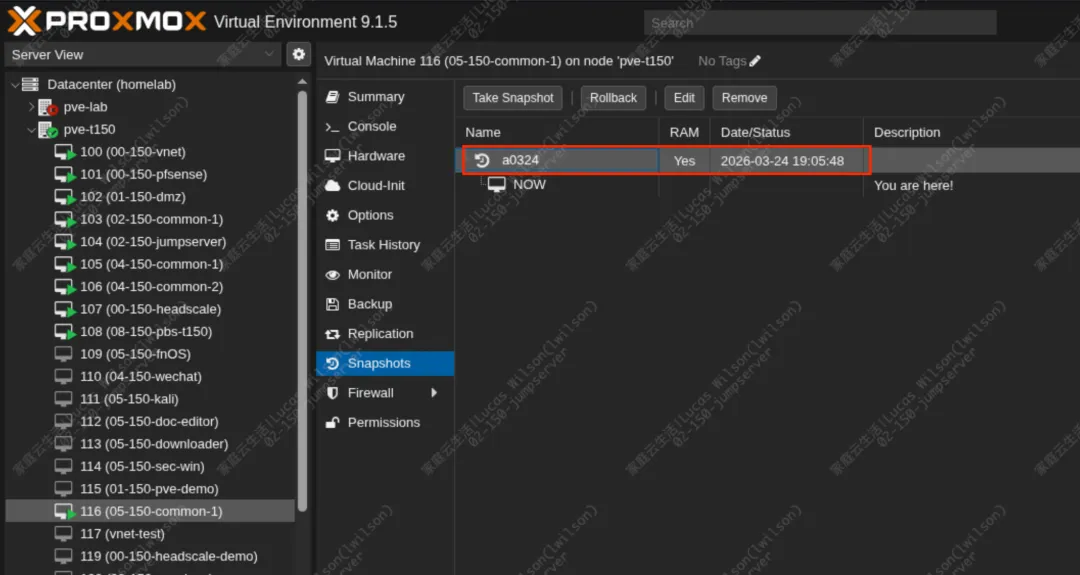The image size is (1080, 575).
Task: Select VM 103 (02-150-common-1)
Action: point(151,219)
